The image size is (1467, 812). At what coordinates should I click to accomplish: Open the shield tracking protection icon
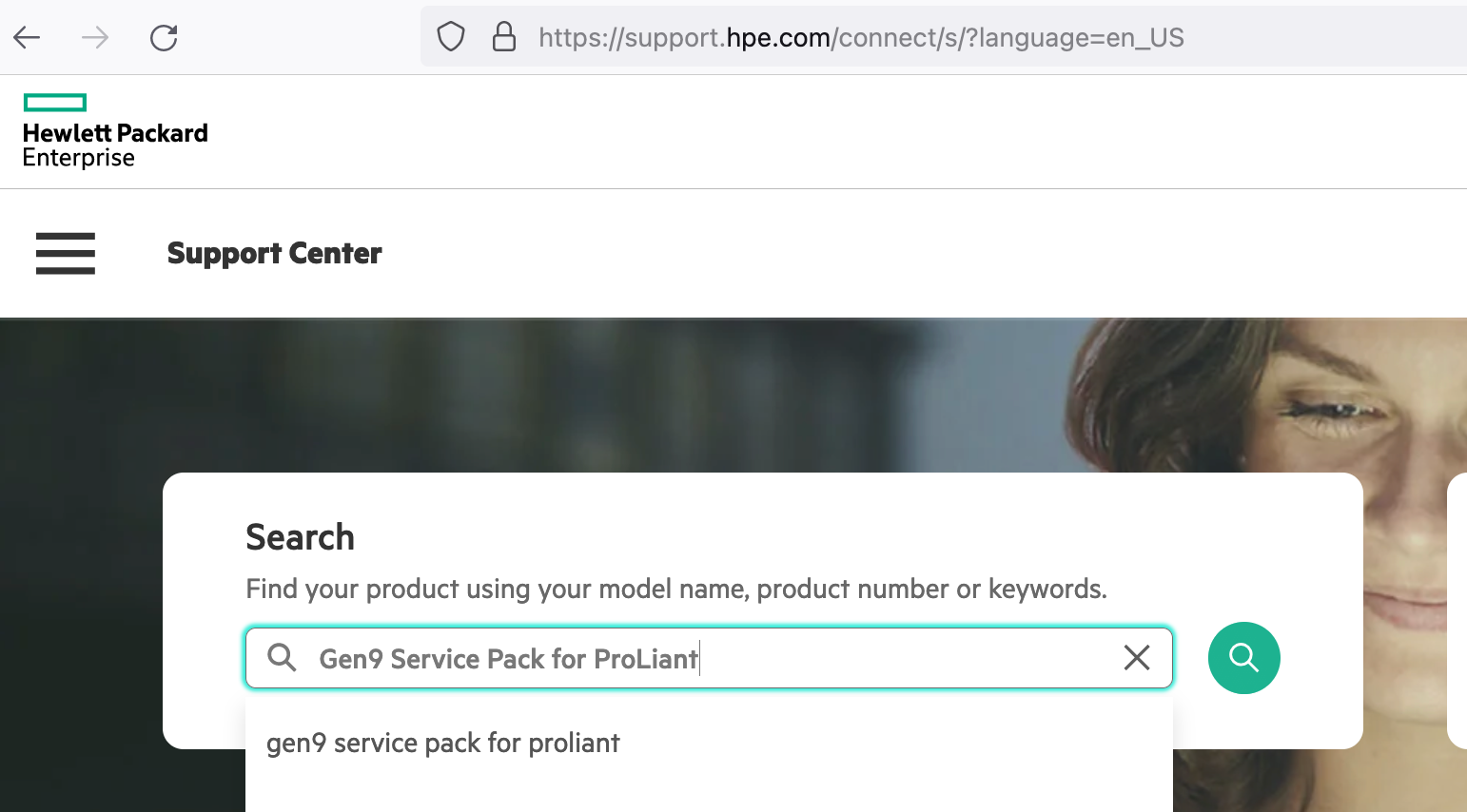(451, 37)
